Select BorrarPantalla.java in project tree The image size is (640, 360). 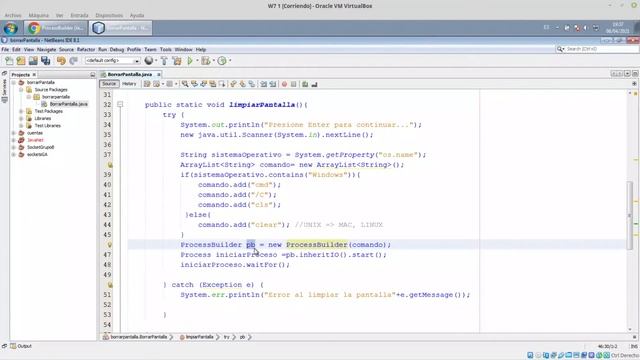tap(69, 104)
